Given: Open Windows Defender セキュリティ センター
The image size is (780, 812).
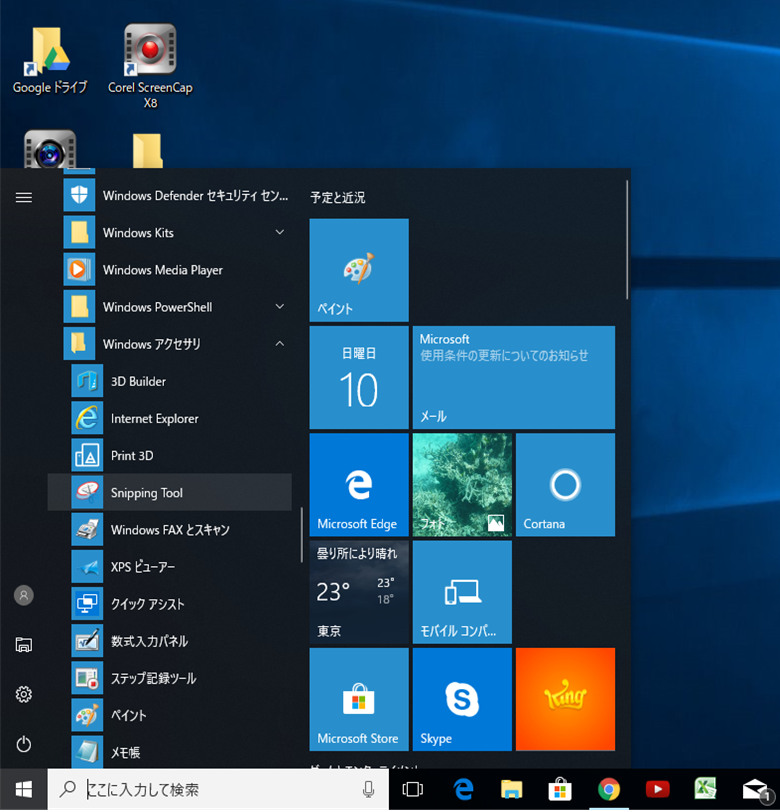Looking at the screenshot, I should [x=170, y=195].
